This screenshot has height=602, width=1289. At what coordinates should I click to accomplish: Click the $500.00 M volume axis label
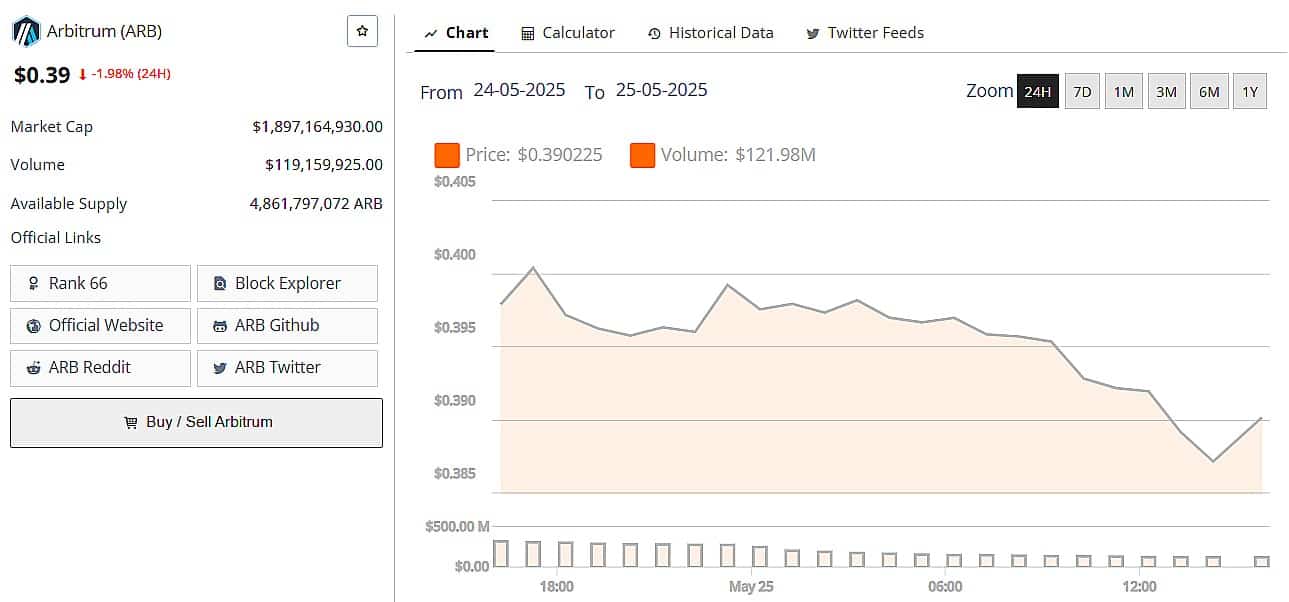coord(457,526)
